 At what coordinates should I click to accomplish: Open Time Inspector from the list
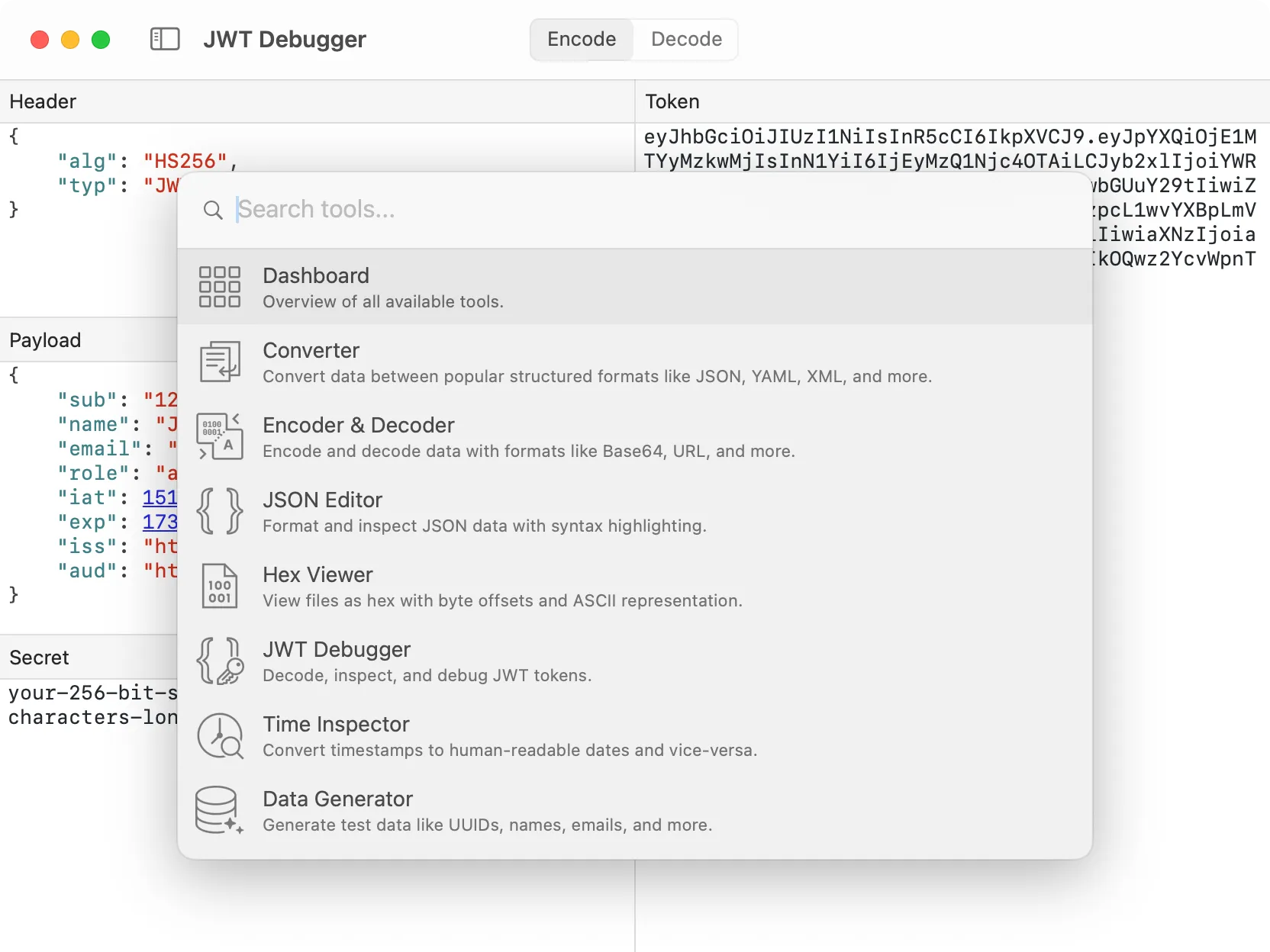336,724
